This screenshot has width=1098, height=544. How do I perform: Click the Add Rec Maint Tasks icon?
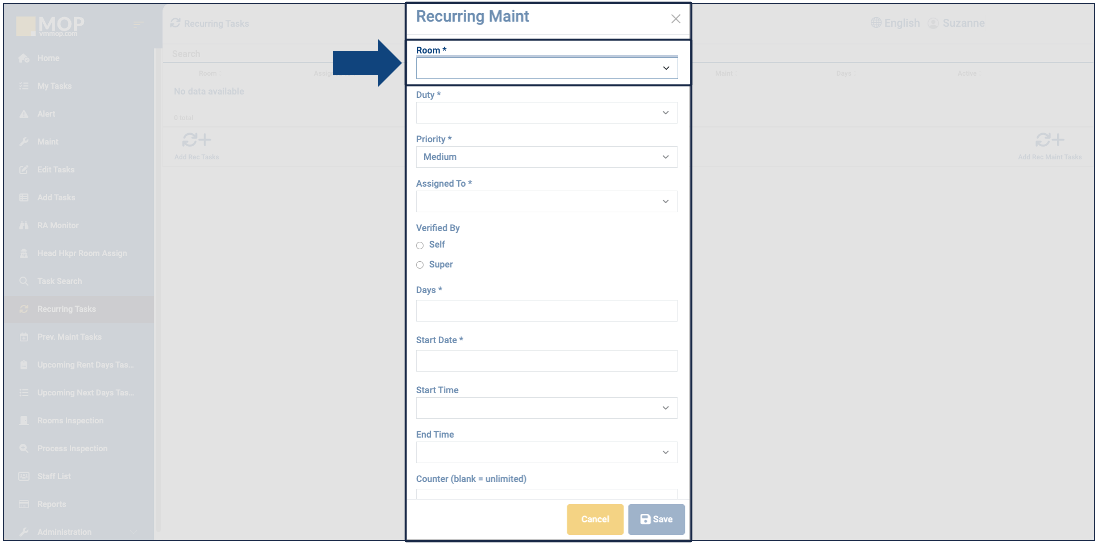tap(1049, 142)
